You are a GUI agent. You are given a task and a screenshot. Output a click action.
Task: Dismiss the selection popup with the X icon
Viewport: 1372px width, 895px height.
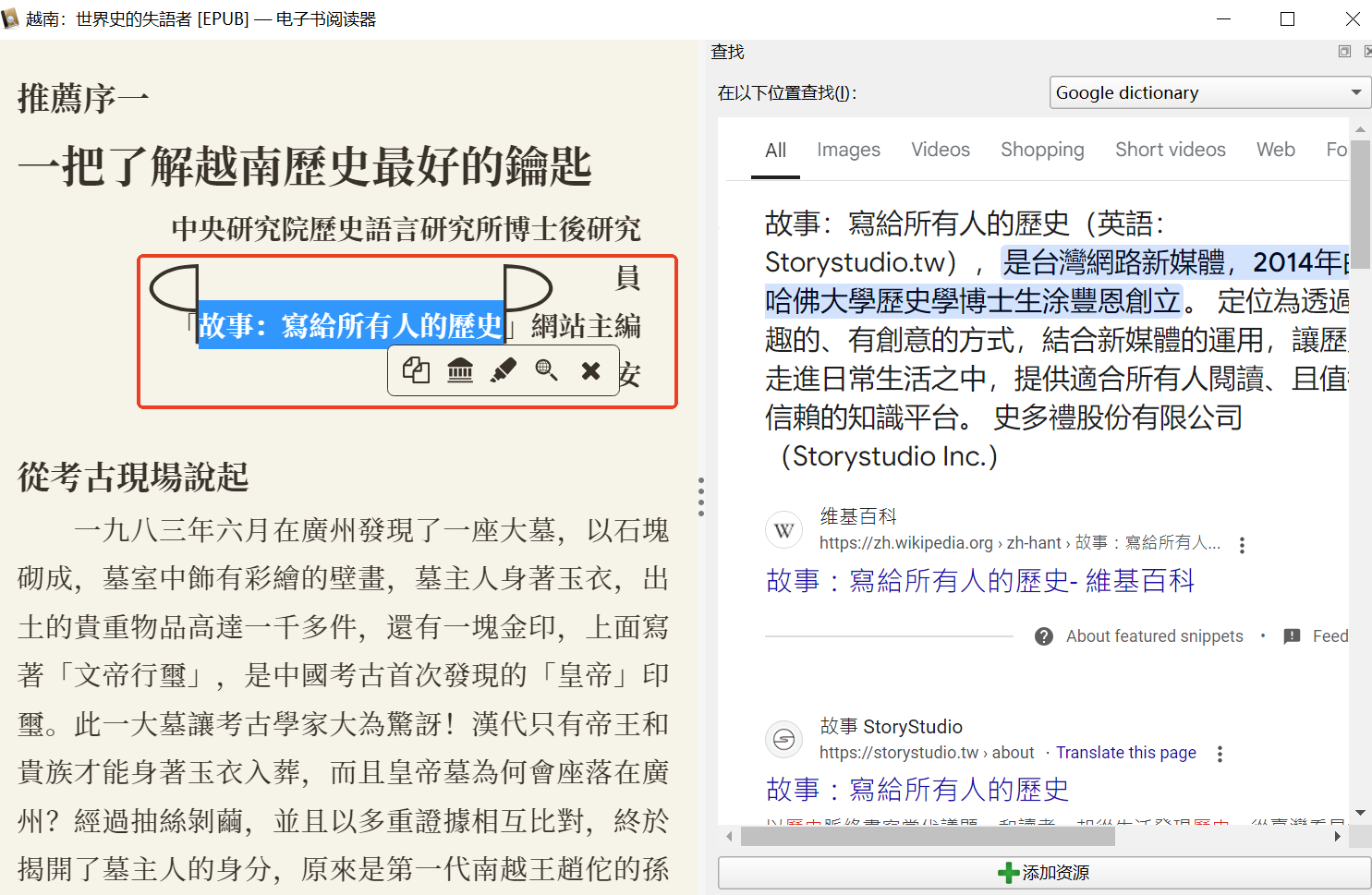590,370
